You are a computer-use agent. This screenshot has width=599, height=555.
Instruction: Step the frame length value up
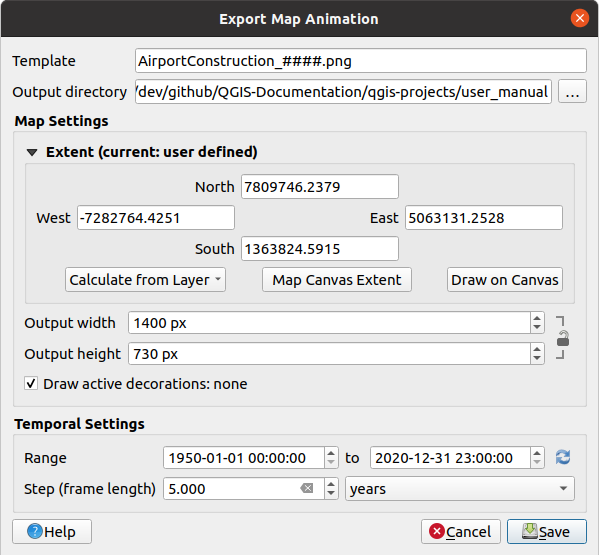point(331,484)
